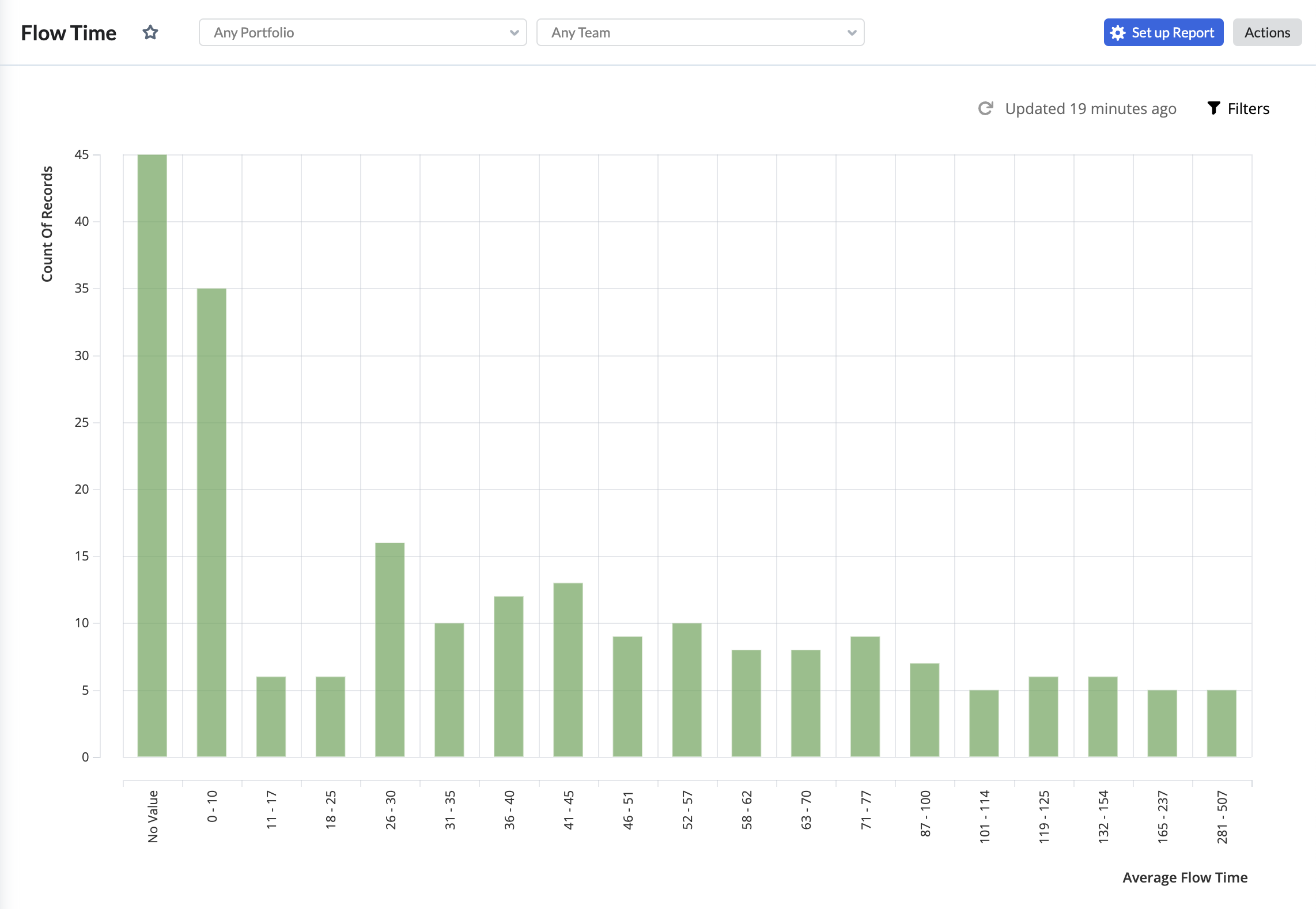Click the funnel Filters icon

(x=1213, y=108)
